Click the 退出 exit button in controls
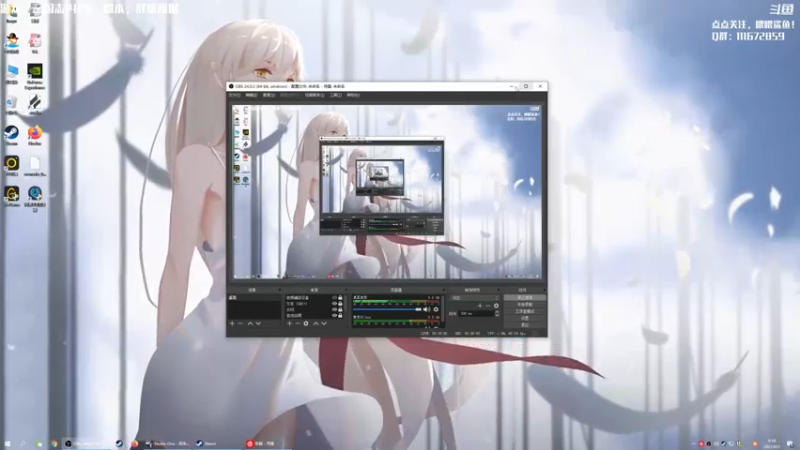Screen dimensions: 800x450 (524, 324)
